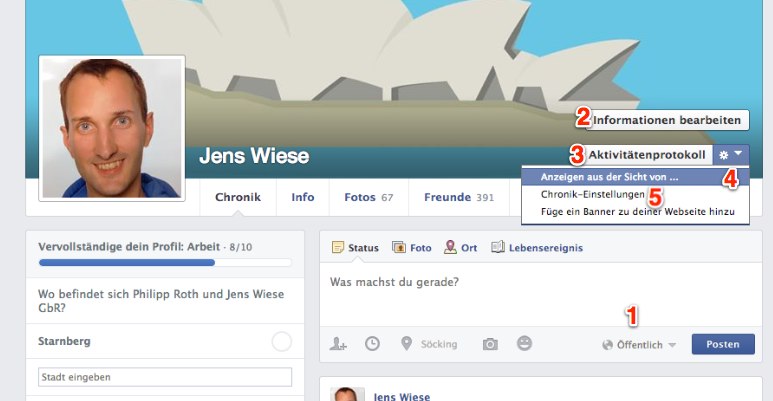This screenshot has width=773, height=401.
Task: Click the large profile picture
Action: [x=112, y=128]
